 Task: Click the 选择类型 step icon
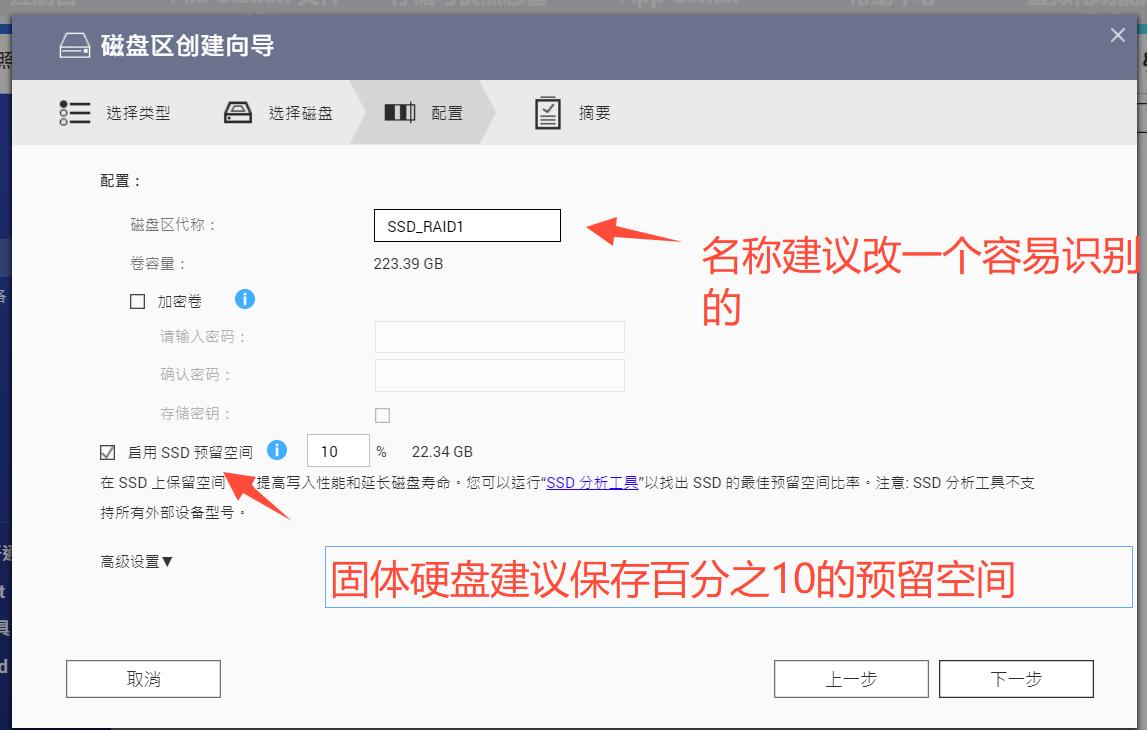[x=75, y=112]
